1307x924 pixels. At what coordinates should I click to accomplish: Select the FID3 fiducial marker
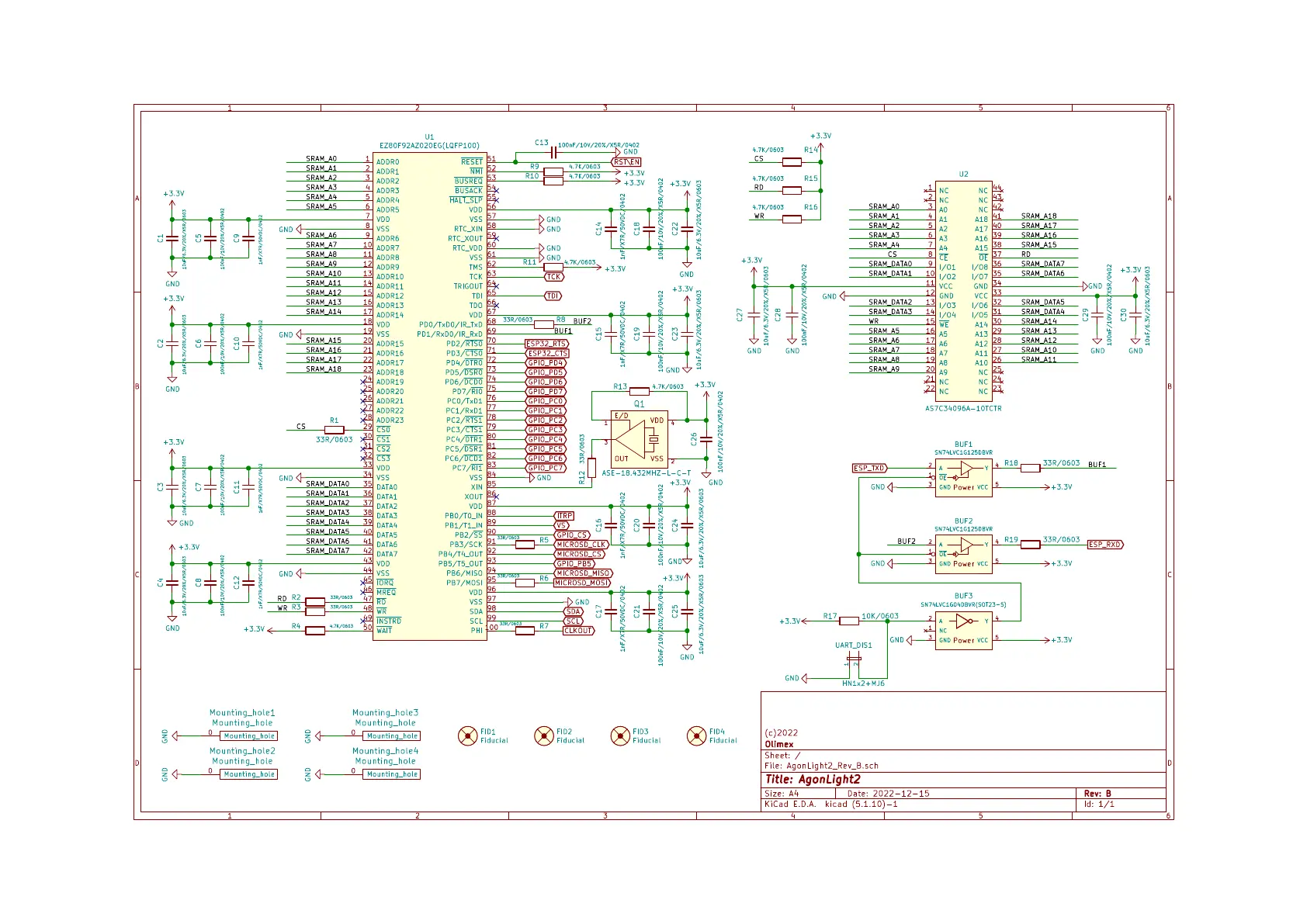(620, 735)
